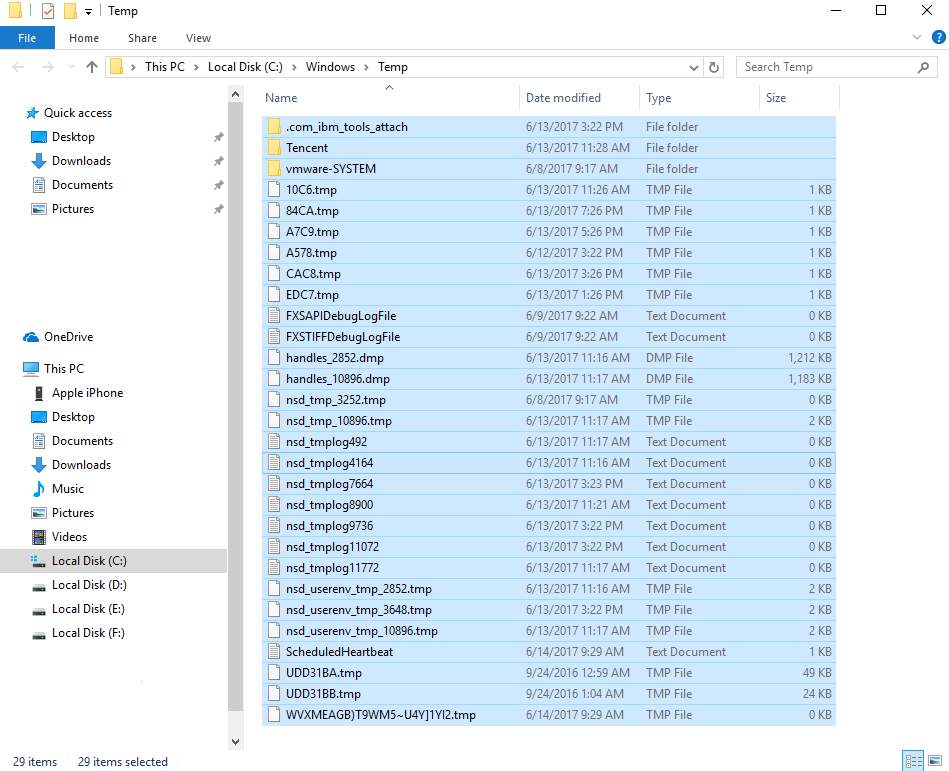Viewport: 949px width, 771px height.
Task: Open the address bar history dropdown
Action: [x=694, y=67]
